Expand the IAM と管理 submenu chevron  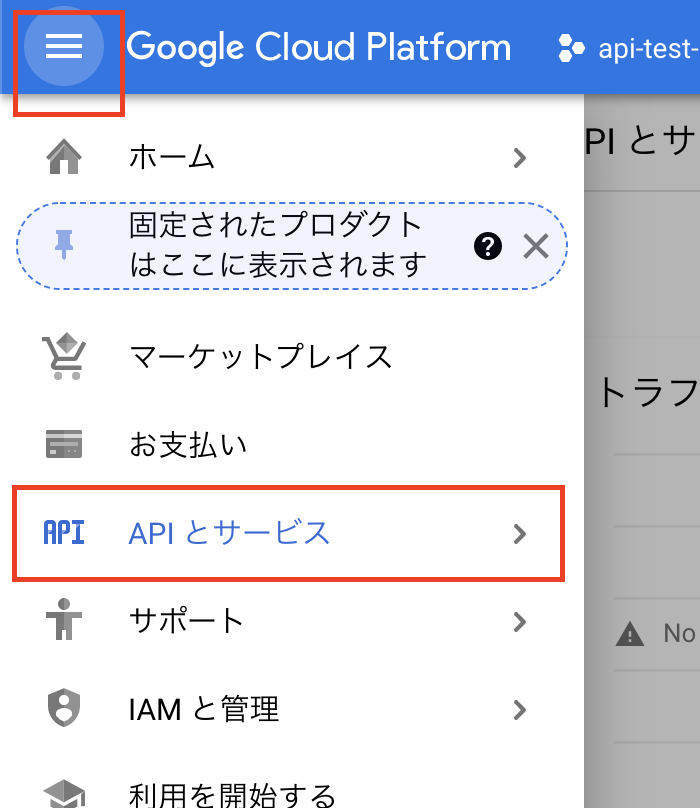coord(520,710)
